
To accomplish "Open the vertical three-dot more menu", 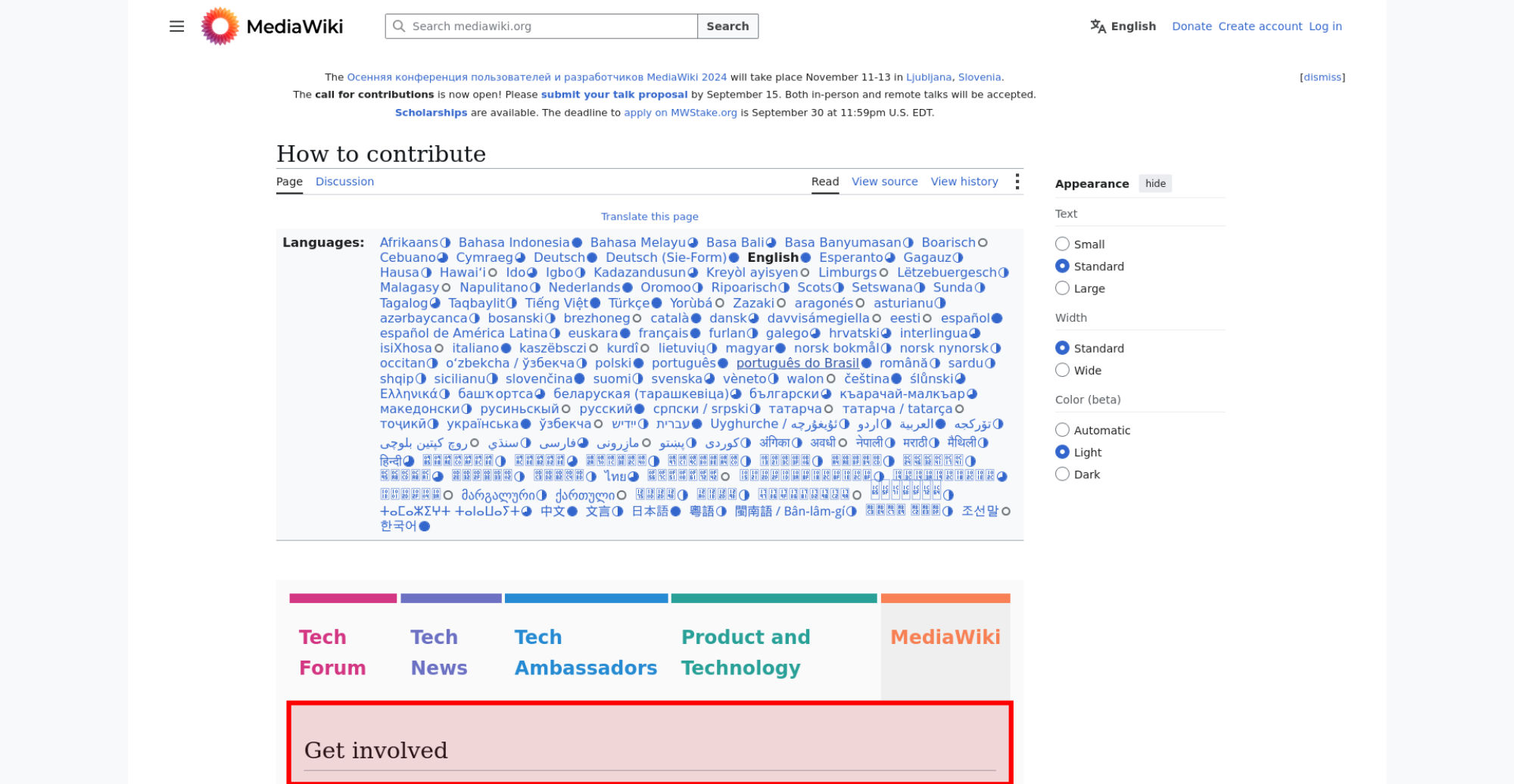I will [x=1017, y=182].
